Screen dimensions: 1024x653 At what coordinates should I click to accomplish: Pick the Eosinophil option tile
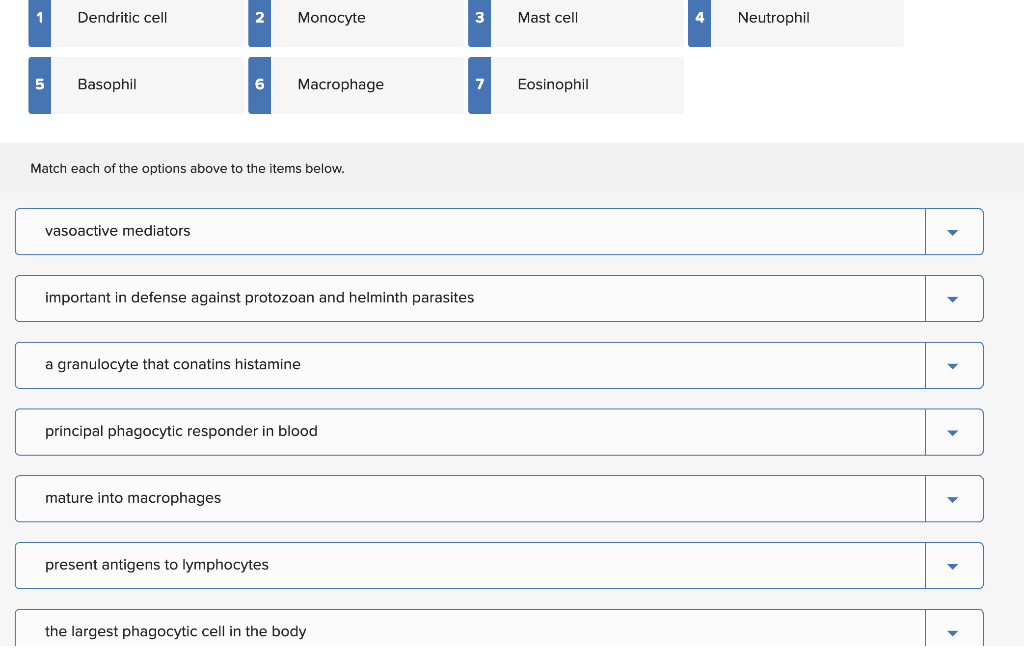(576, 86)
